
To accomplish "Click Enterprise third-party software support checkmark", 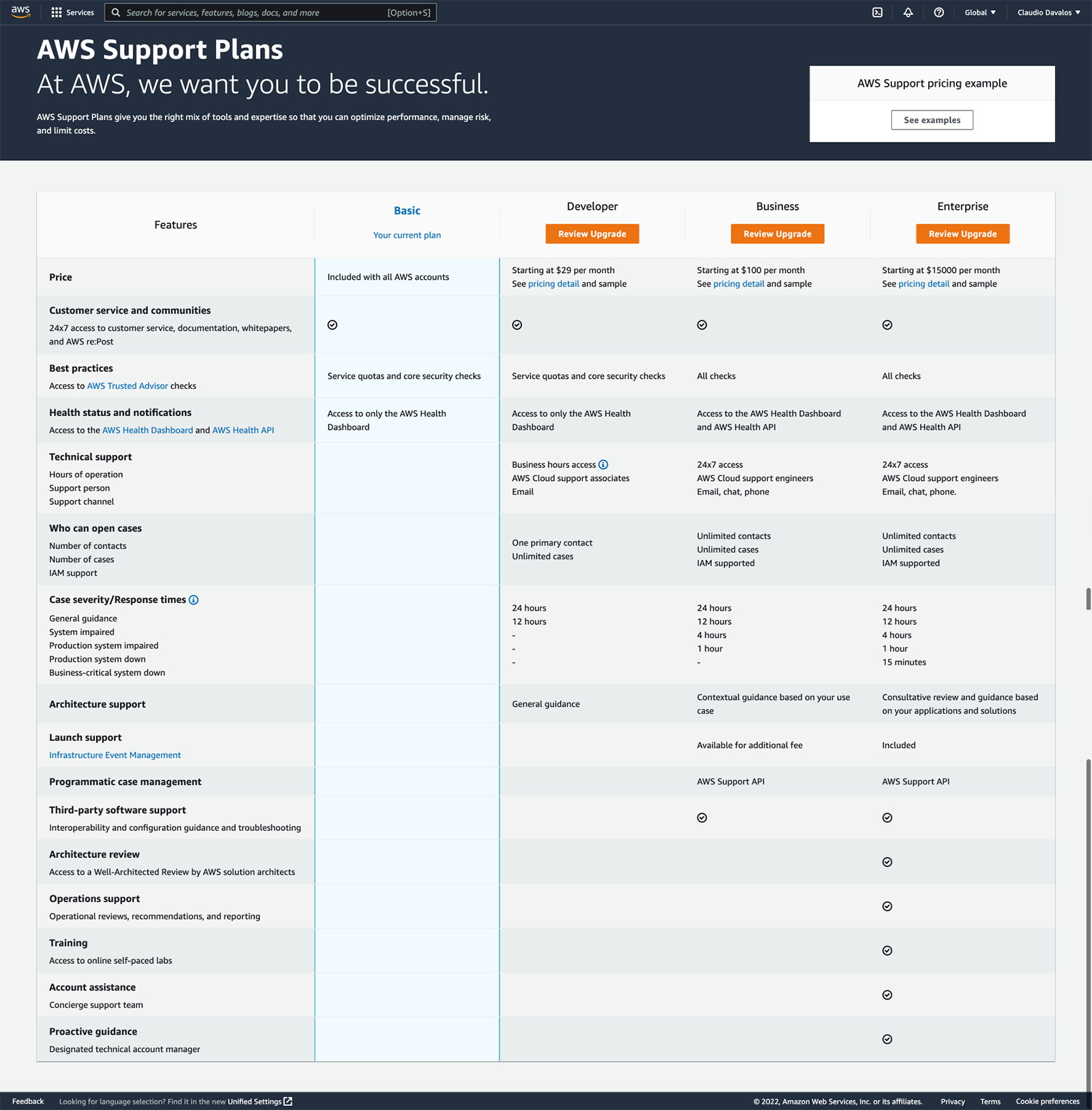I will [x=887, y=817].
